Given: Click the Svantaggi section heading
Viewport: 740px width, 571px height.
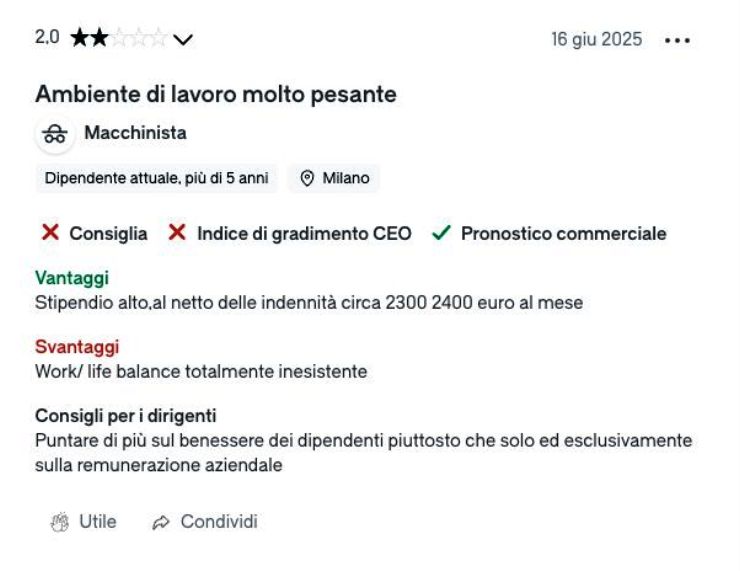Looking at the screenshot, I should coord(77,347).
